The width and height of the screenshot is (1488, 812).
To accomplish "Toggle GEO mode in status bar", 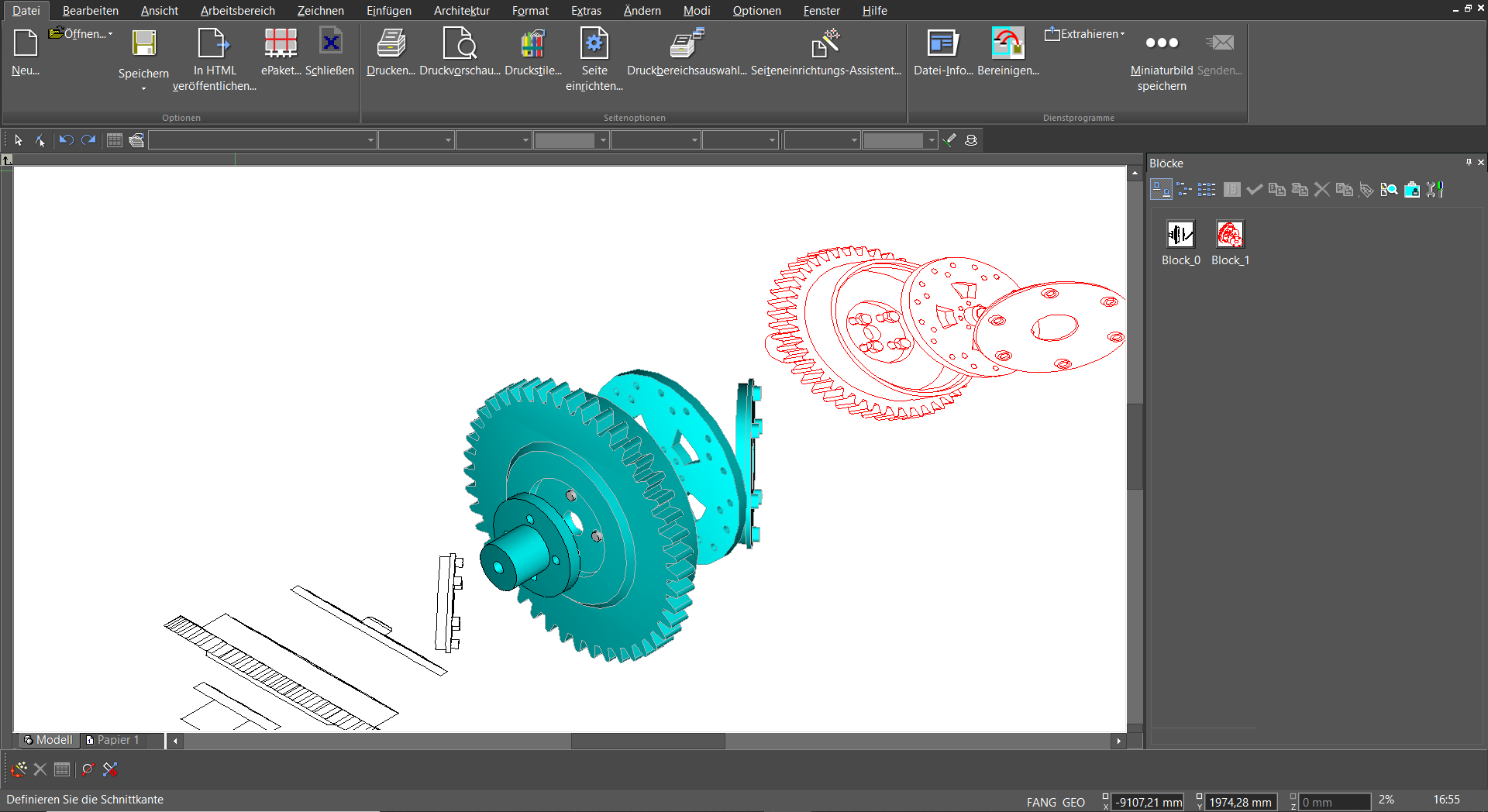I will [1073, 802].
